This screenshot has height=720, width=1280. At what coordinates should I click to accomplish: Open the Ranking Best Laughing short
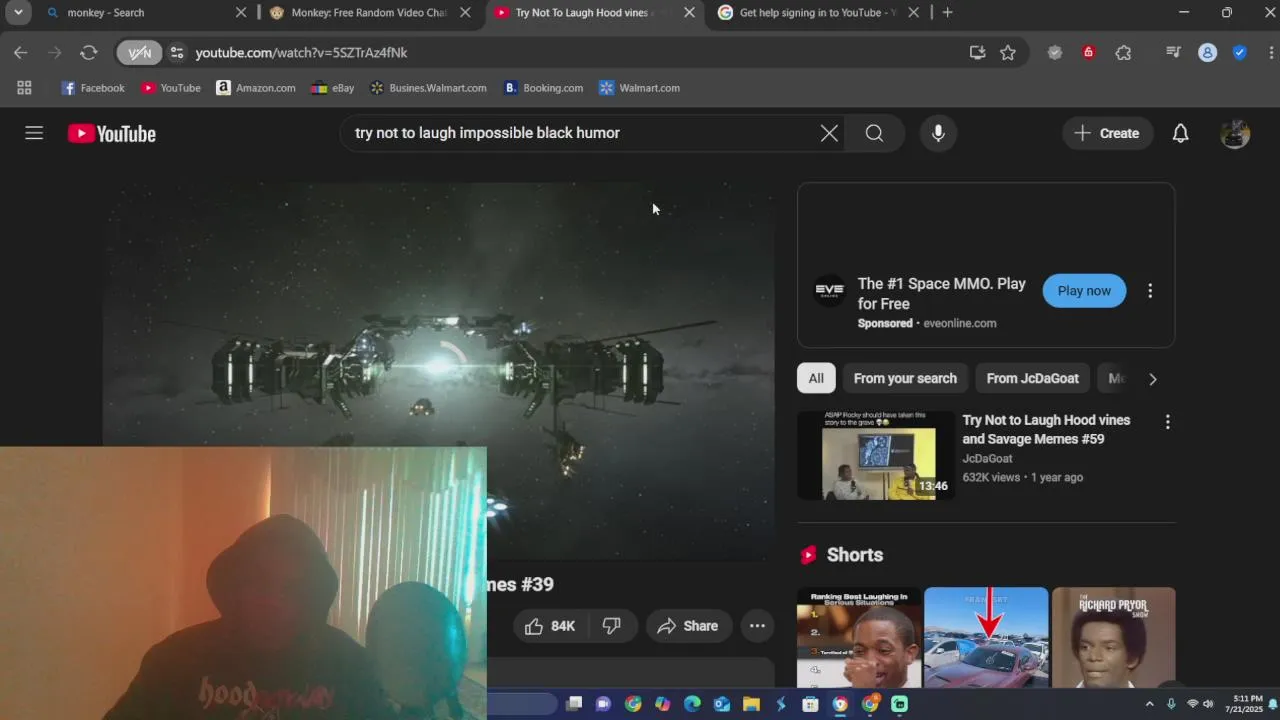pyautogui.click(x=860, y=637)
